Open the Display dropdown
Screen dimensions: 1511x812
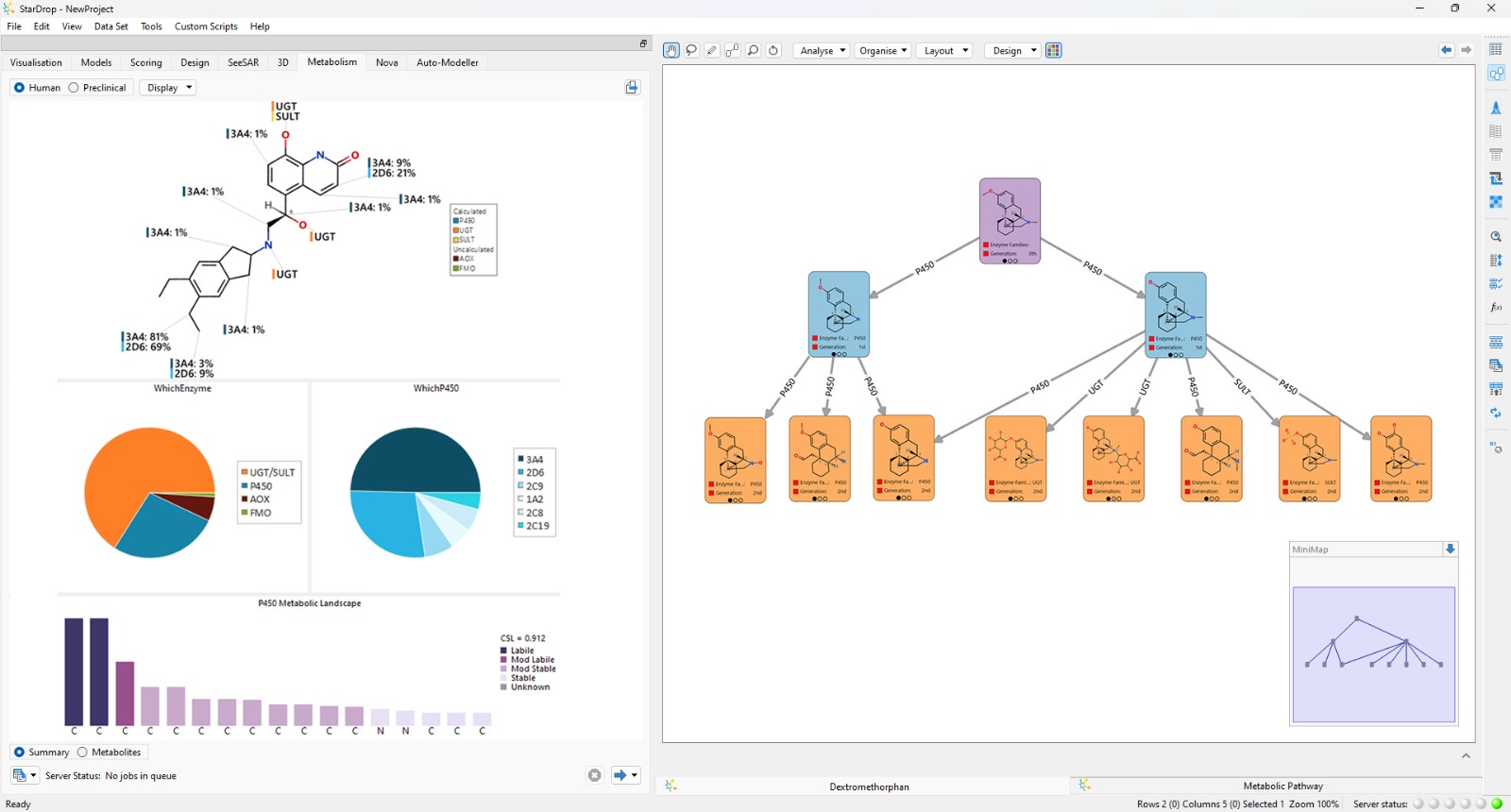[x=168, y=87]
